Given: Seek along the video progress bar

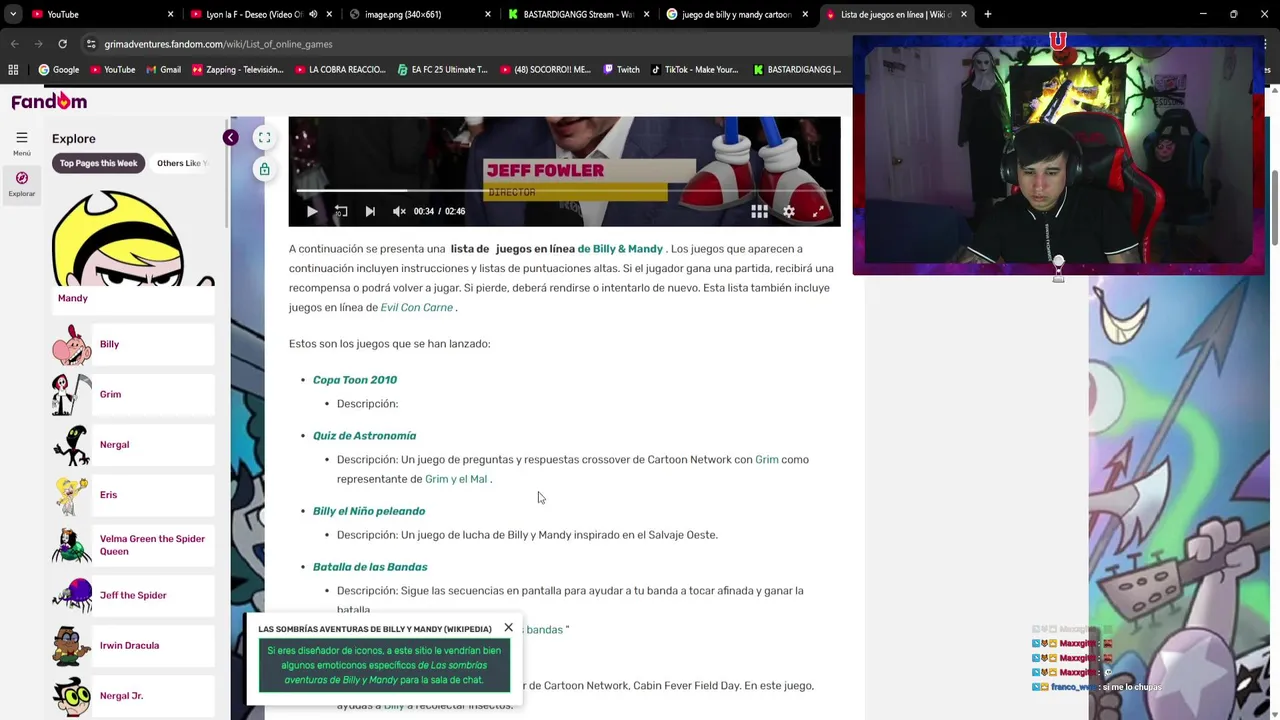Looking at the screenshot, I should pos(564,190).
